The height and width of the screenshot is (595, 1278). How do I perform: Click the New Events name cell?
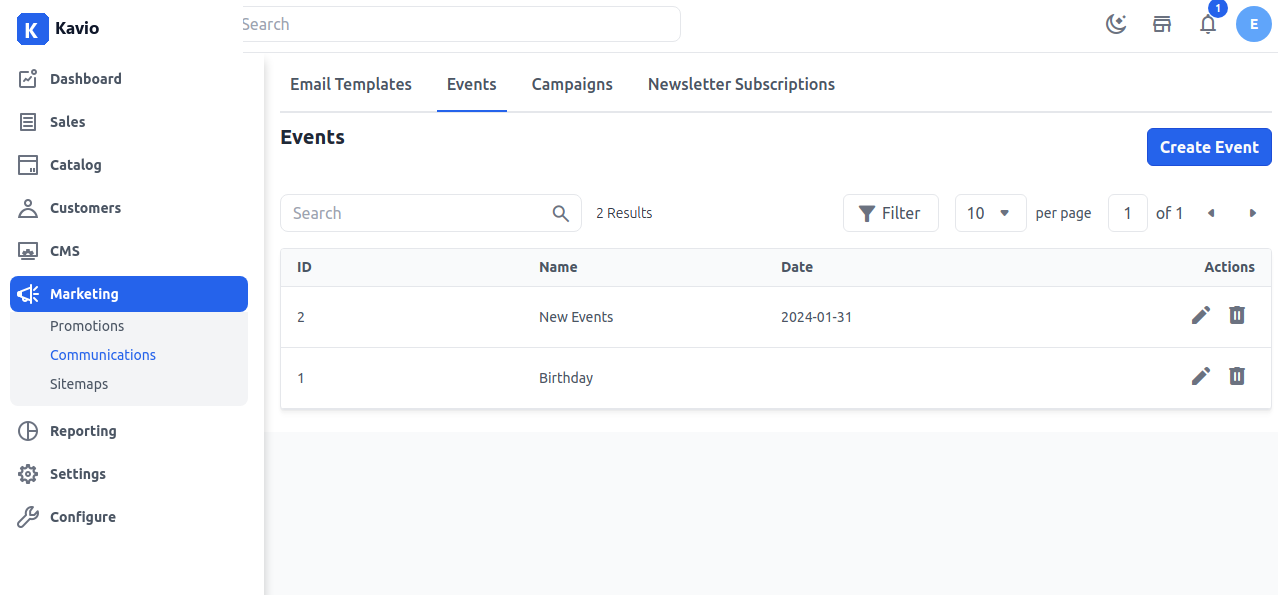pyautogui.click(x=576, y=317)
